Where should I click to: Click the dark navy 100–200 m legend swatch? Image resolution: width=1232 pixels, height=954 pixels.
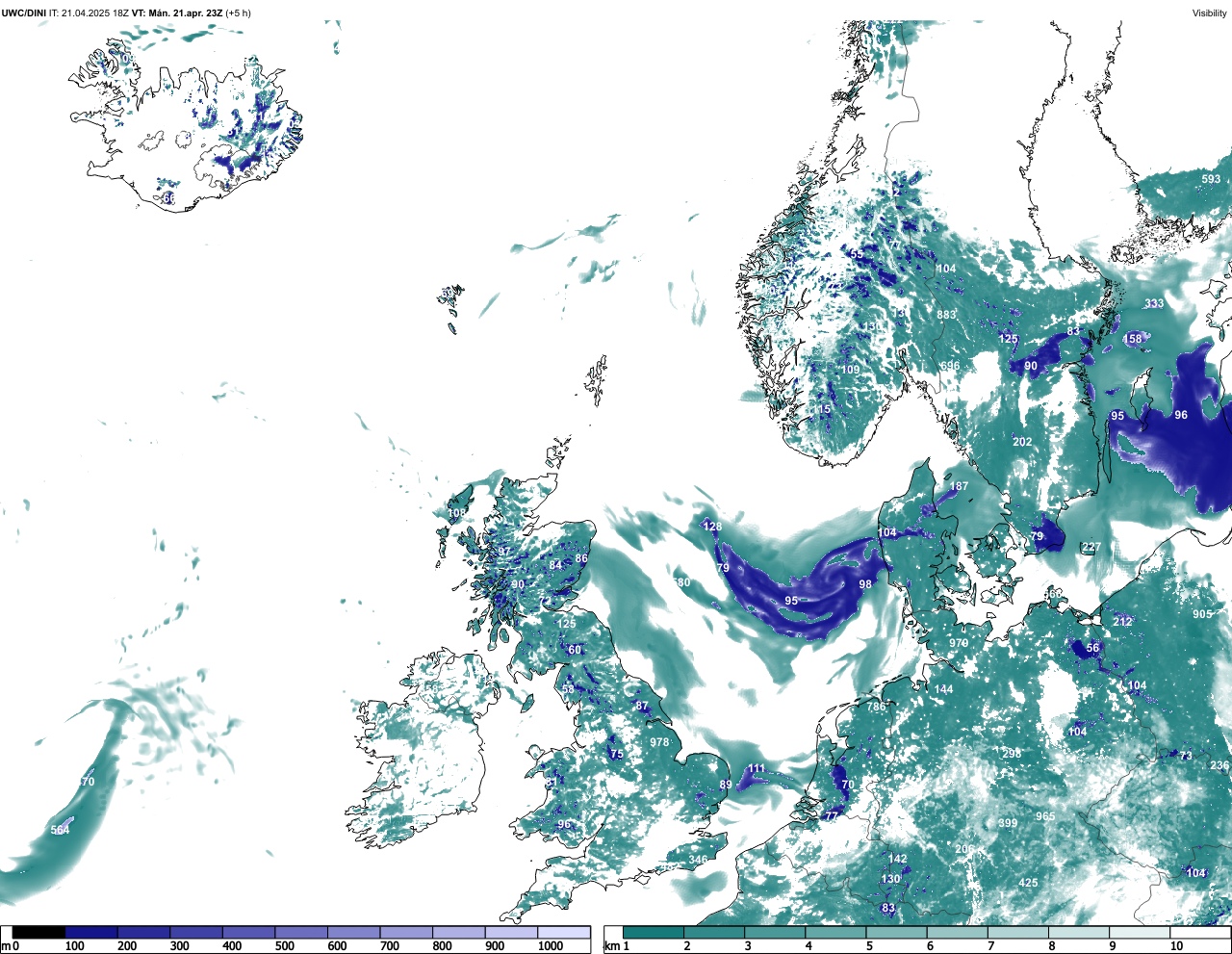pos(91,933)
